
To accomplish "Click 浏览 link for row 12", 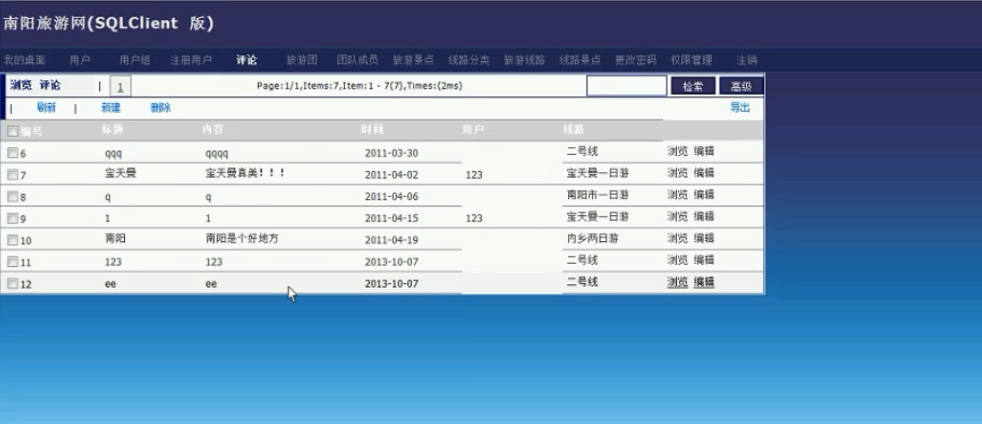I will click(677, 282).
